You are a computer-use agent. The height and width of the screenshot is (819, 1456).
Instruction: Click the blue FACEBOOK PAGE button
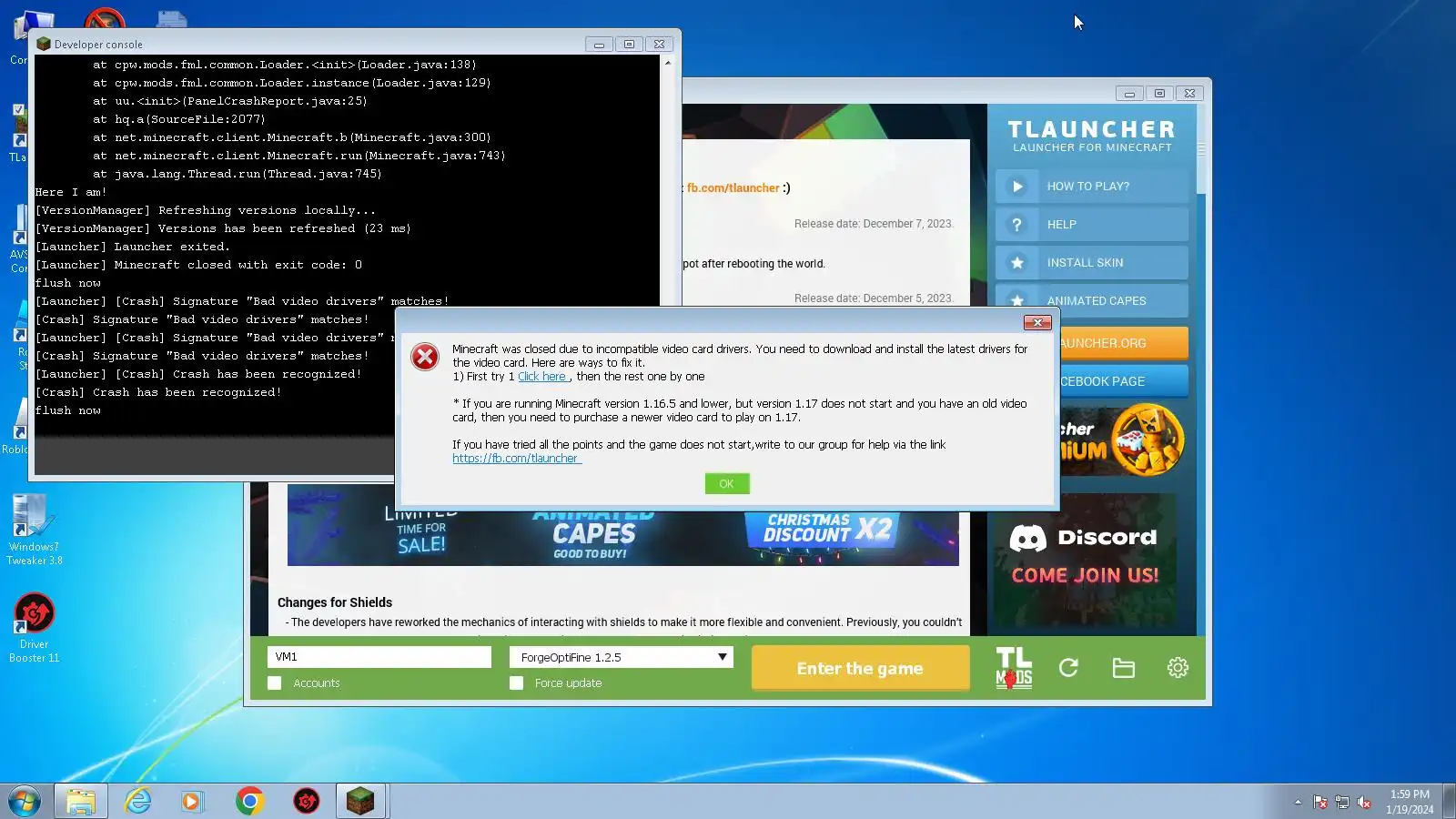pyautogui.click(x=1124, y=381)
